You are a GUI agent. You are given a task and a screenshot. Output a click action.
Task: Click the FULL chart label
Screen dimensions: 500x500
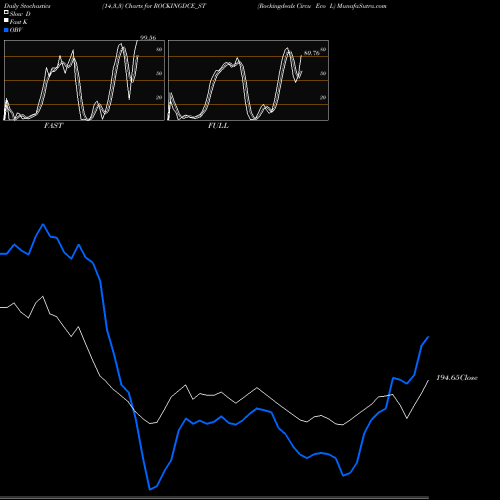(218, 126)
